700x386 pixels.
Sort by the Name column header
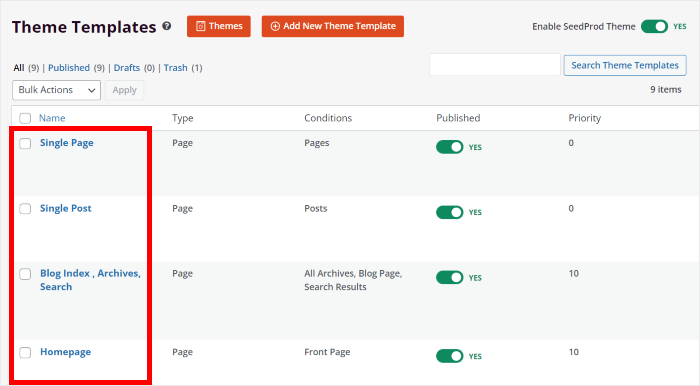click(52, 118)
